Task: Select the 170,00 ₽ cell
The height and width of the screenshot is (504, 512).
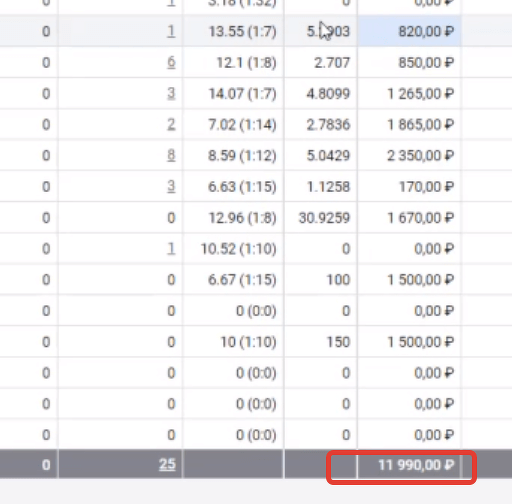Action: click(409, 186)
